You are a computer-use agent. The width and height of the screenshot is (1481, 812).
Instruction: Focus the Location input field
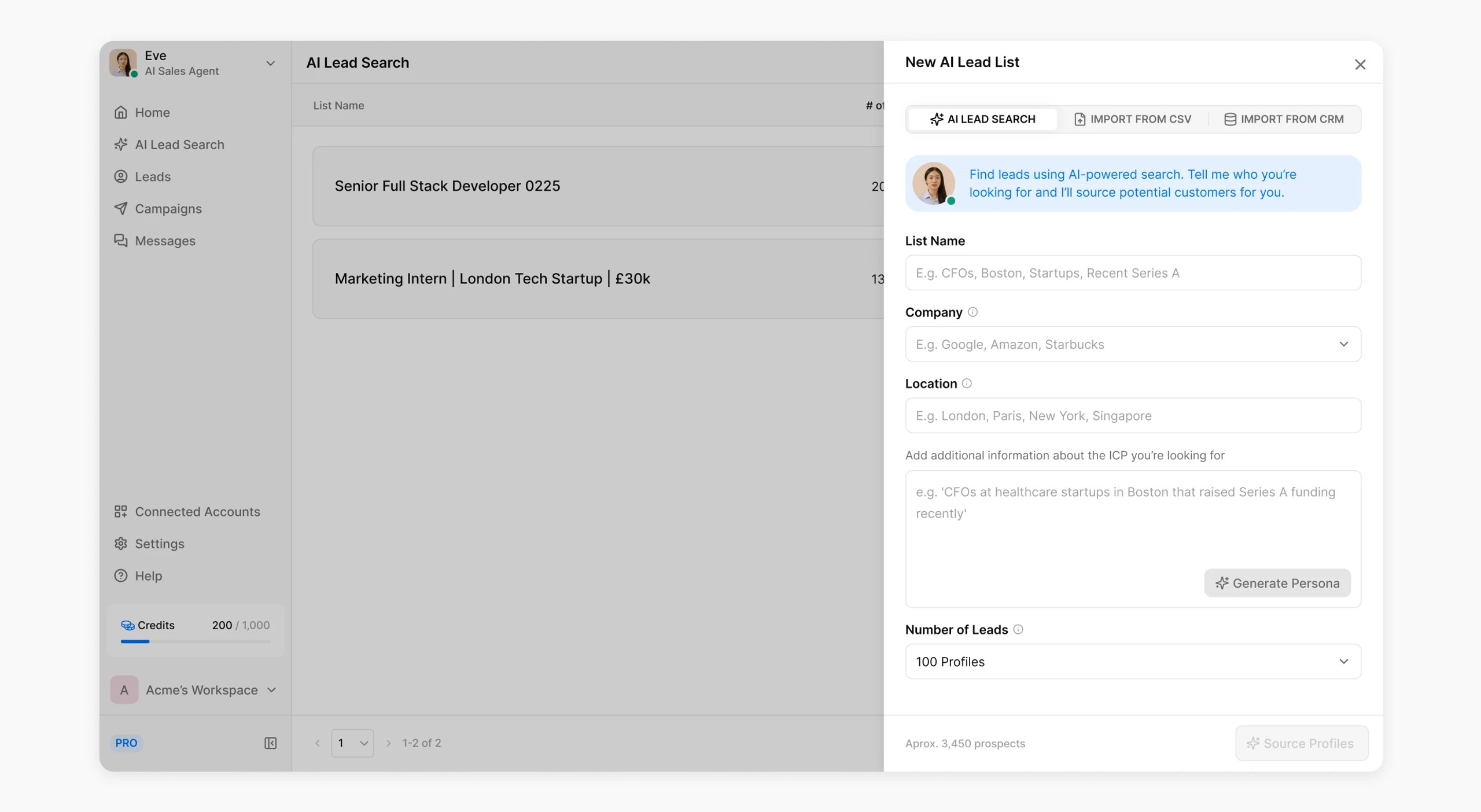coord(1133,415)
